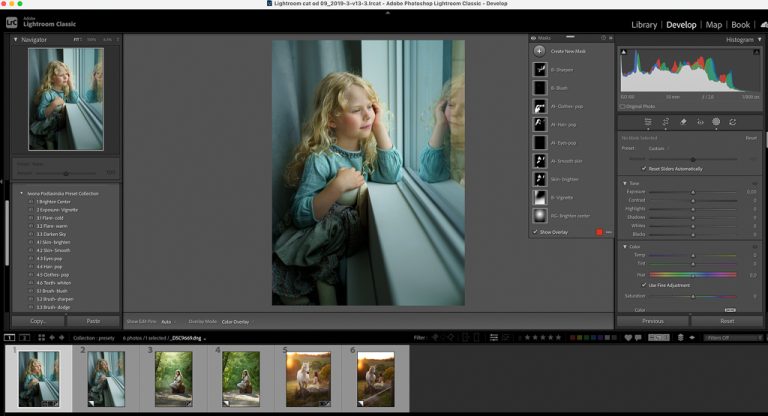Select the AI- Clothes- pop mask thumbnail

540,106
